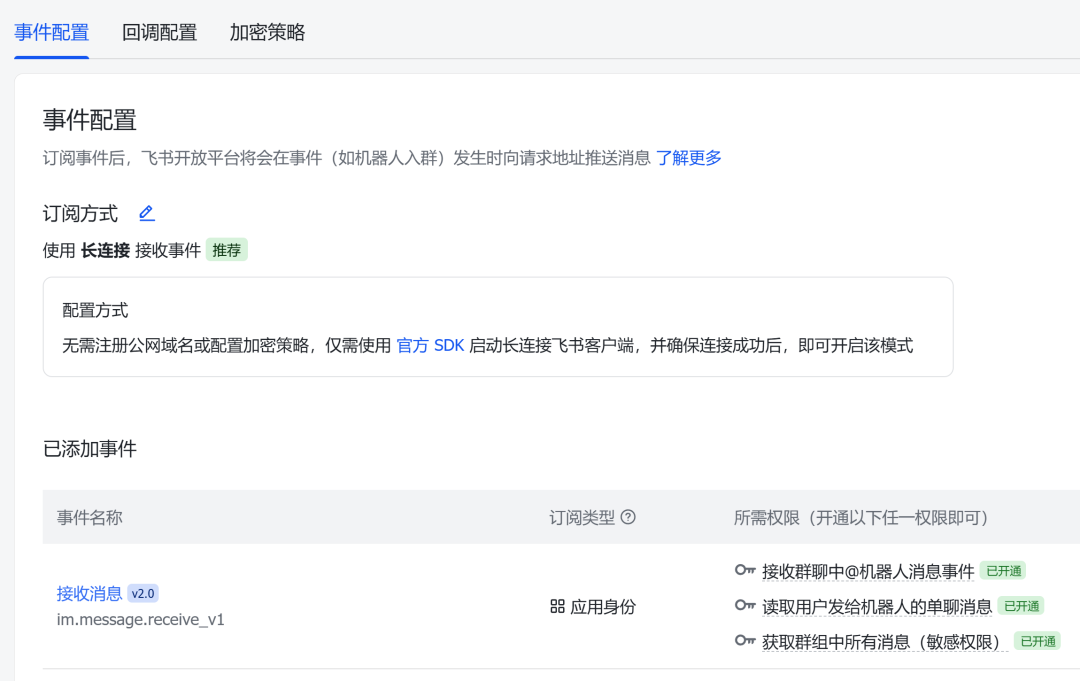This screenshot has height=681, width=1080.
Task: Click the green 推荐 tag
Action: coord(226,250)
